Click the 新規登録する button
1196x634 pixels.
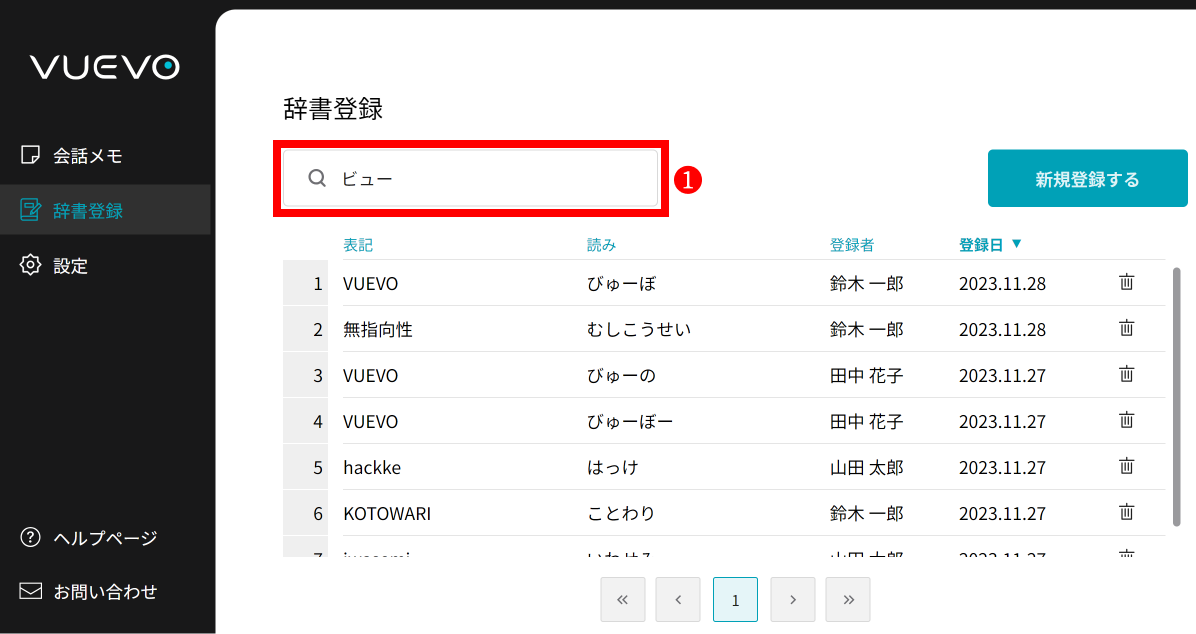click(1087, 178)
